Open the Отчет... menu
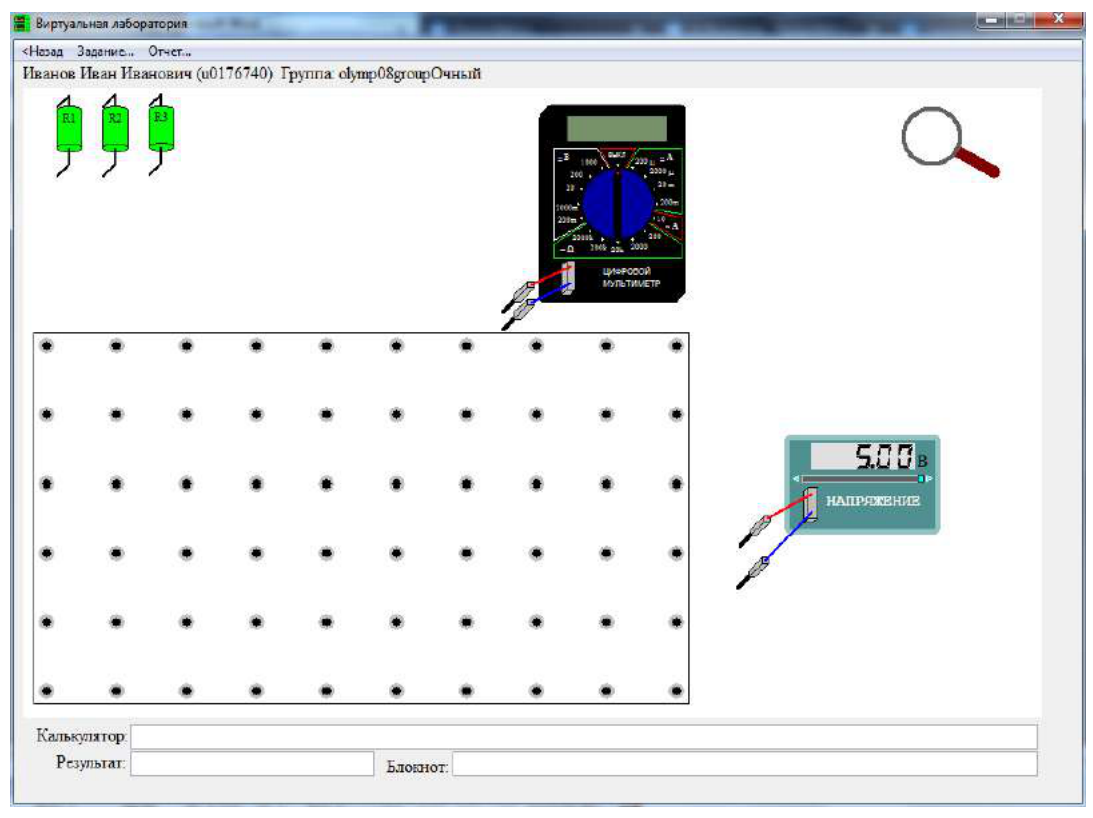 (x=169, y=52)
